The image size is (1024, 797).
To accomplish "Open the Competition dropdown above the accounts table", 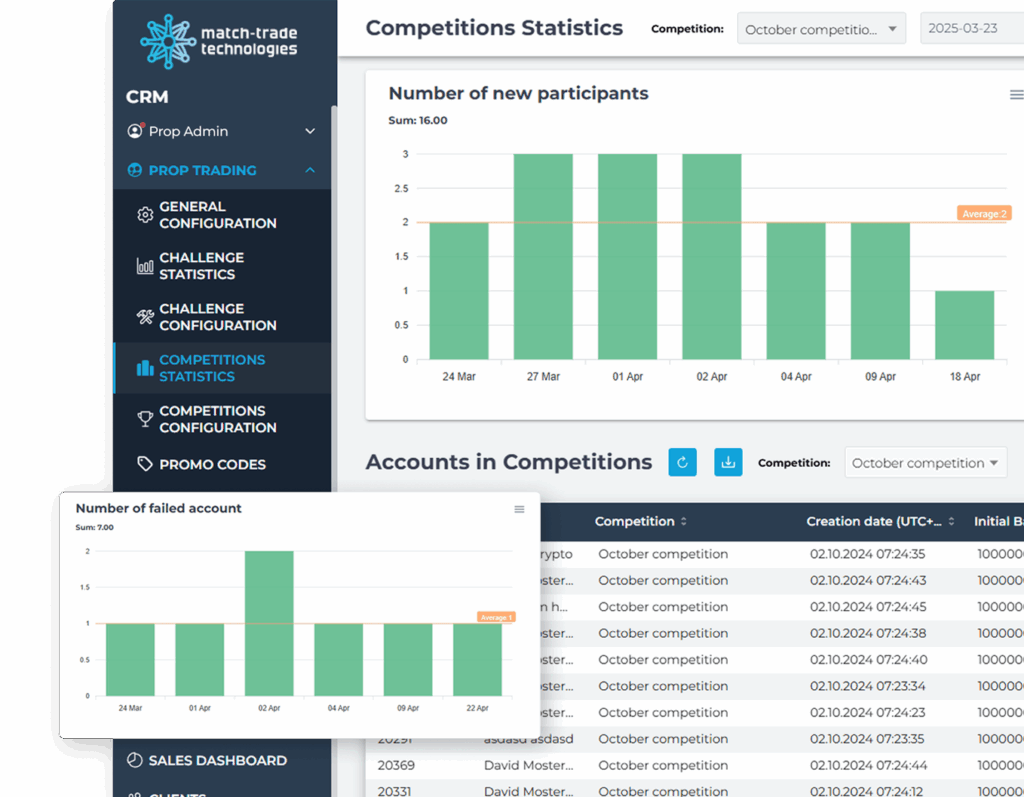I will tap(925, 462).
